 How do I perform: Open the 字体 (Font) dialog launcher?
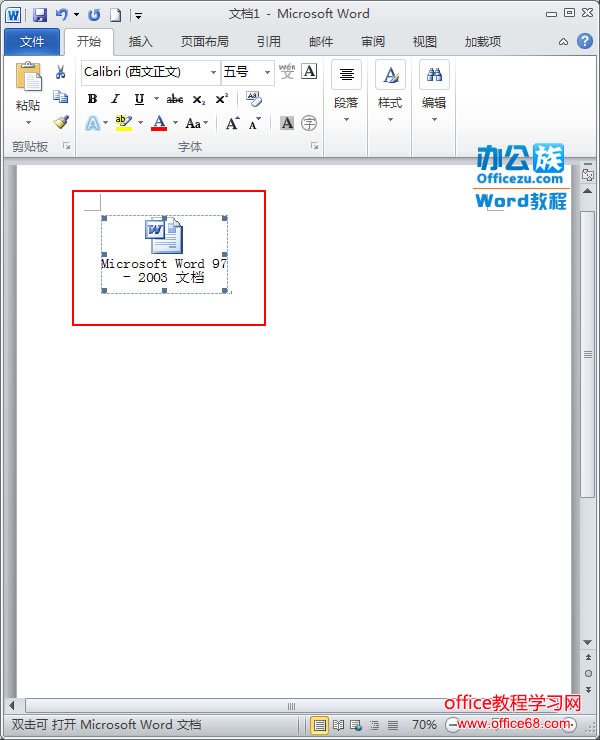[314, 146]
